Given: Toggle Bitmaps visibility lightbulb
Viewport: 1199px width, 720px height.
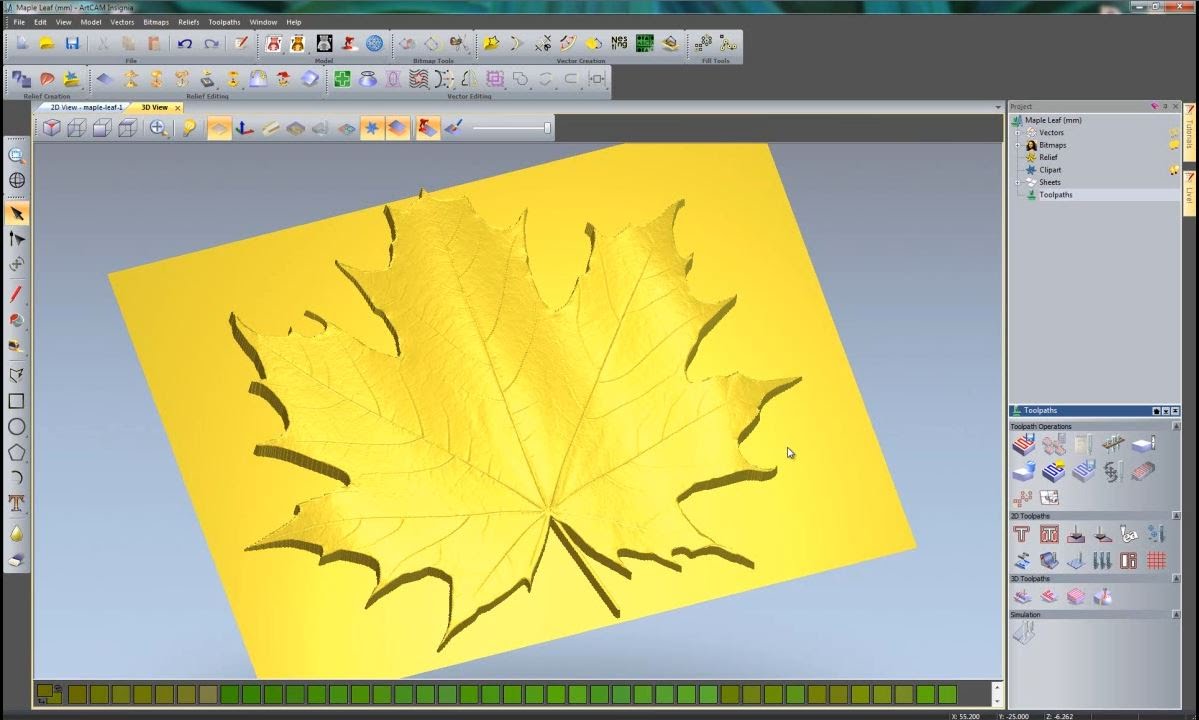Looking at the screenshot, I should pyautogui.click(x=1174, y=144).
